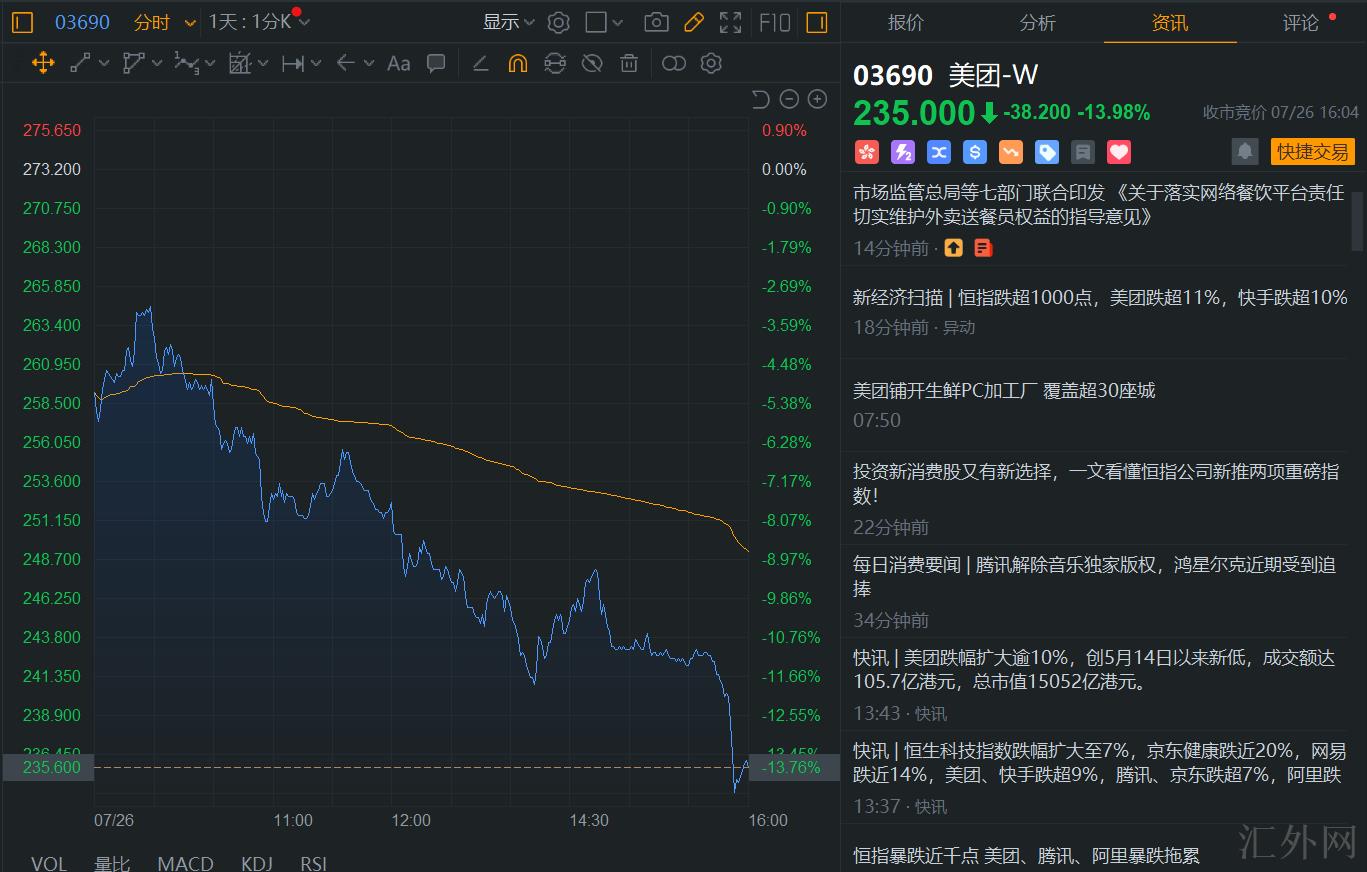1367x872 pixels.
Task: Click the magnet snap drawing tool
Action: [517, 64]
